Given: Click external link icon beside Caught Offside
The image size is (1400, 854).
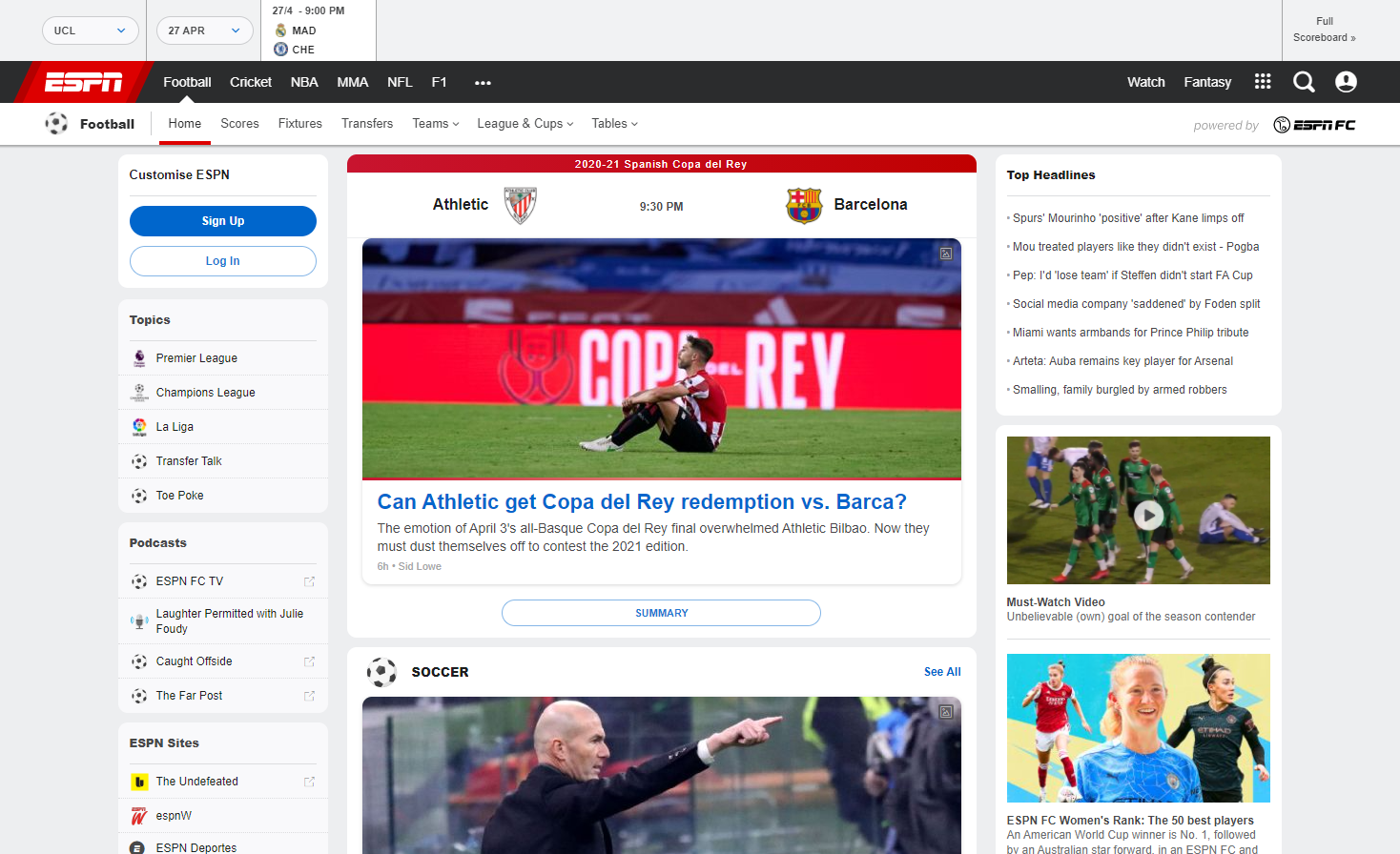Looking at the screenshot, I should click(x=309, y=661).
